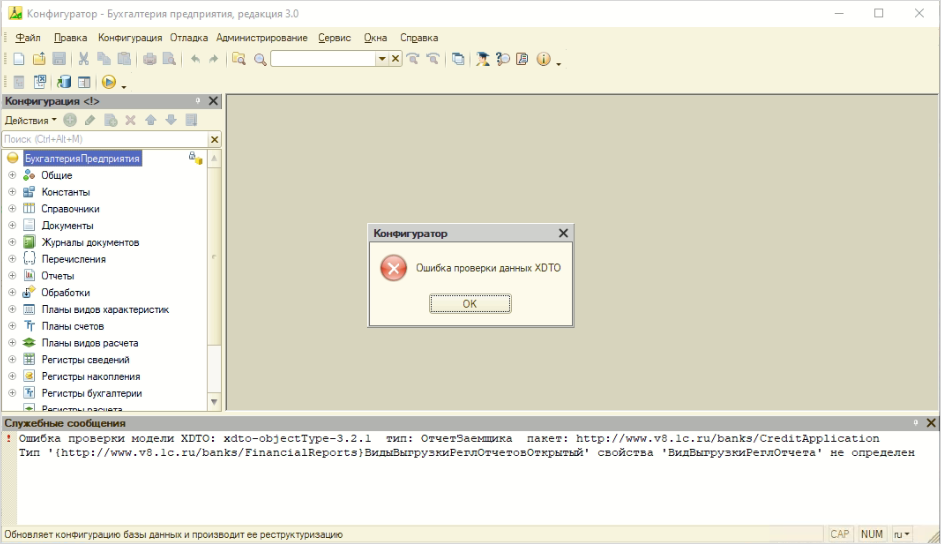This screenshot has width=941, height=544.
Task: Open the dropdown arrow beside play icon
Action: coord(124,86)
